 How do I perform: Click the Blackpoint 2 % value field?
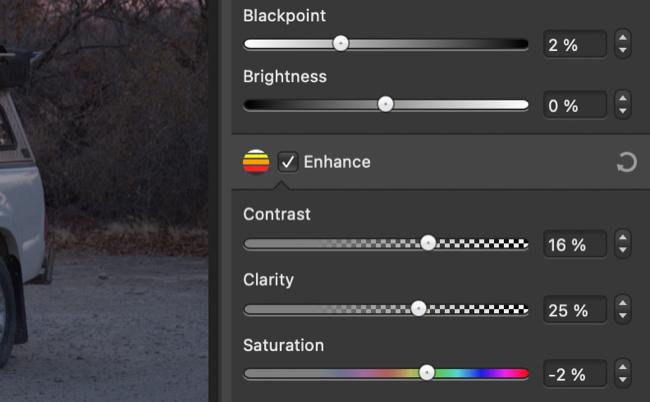(575, 44)
